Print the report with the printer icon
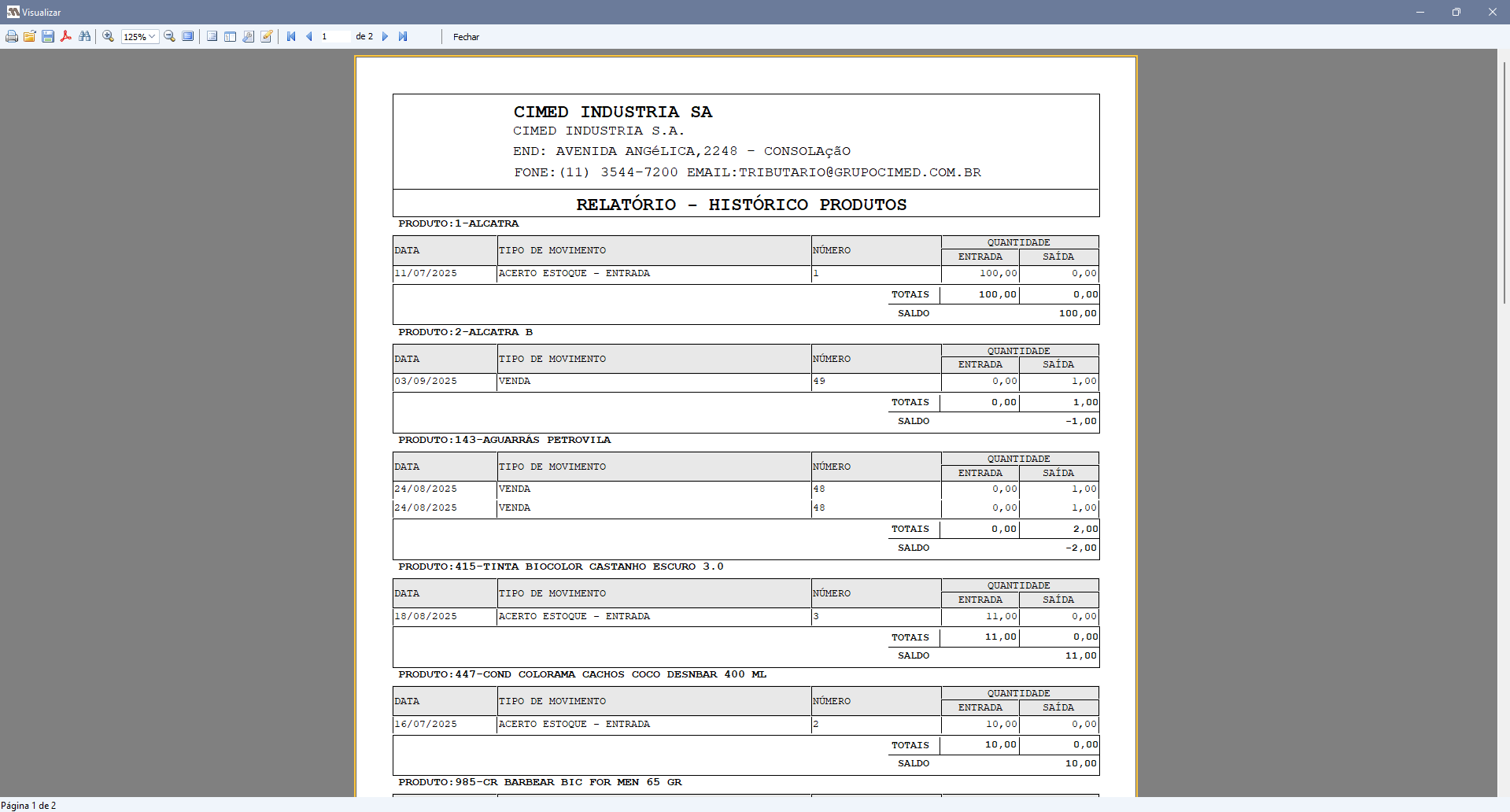 point(12,37)
